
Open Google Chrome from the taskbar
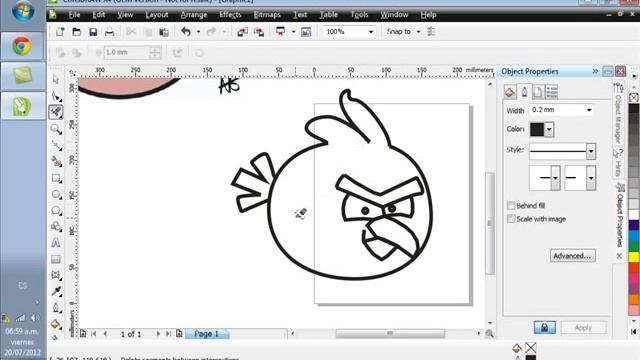coord(22,46)
